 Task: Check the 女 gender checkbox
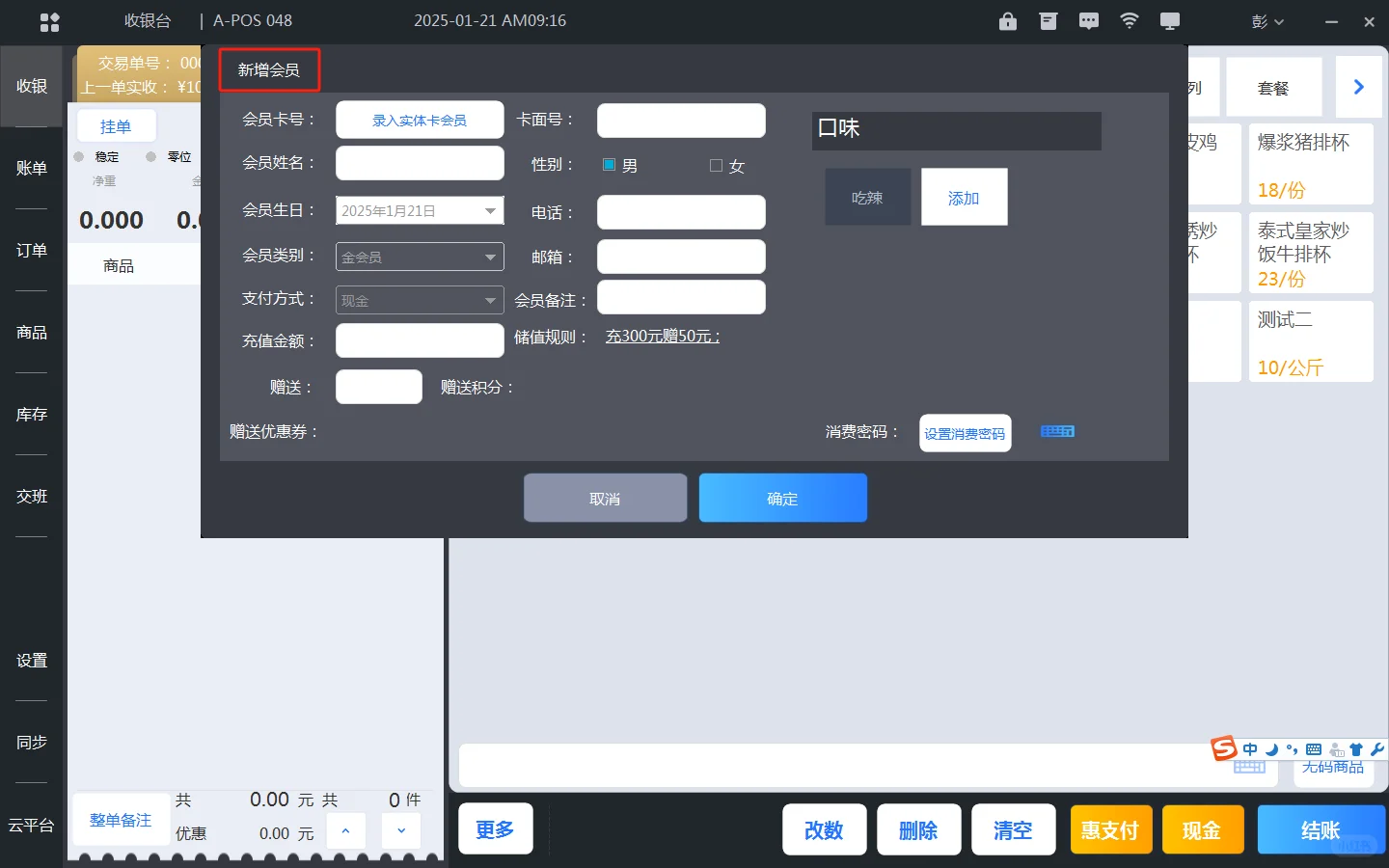715,165
